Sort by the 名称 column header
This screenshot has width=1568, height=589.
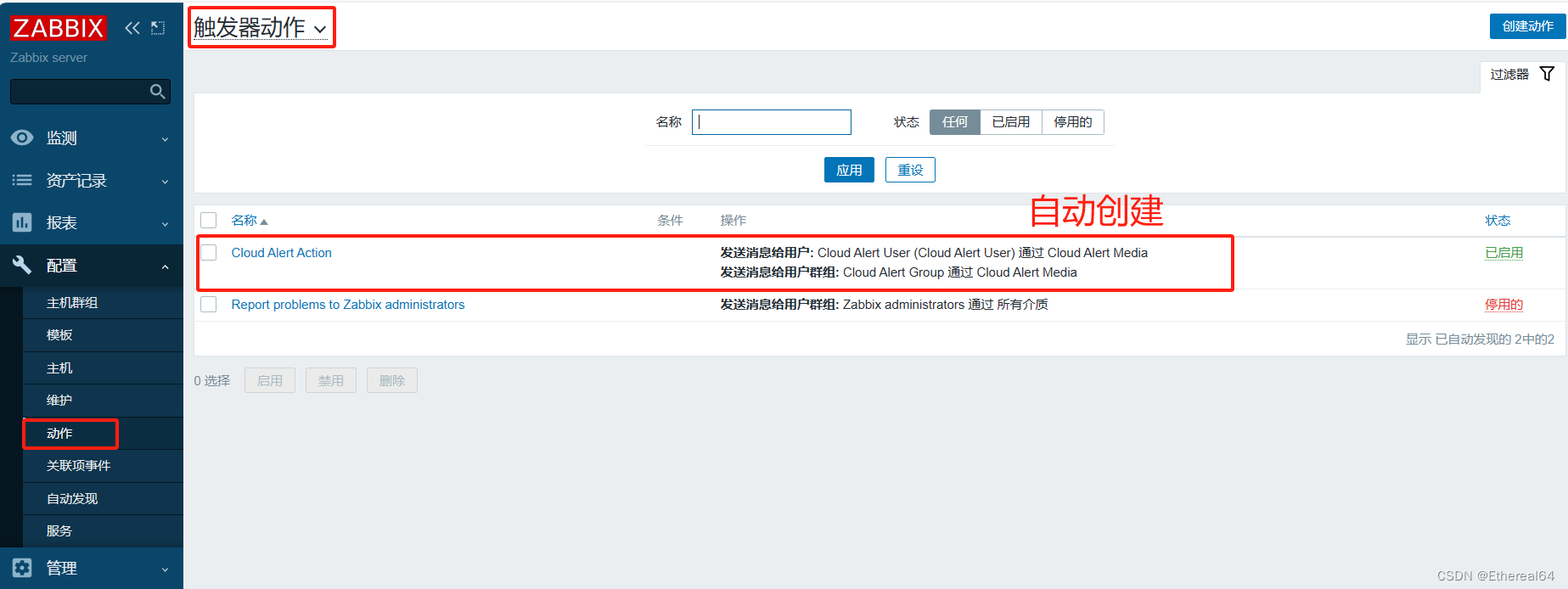[244, 221]
